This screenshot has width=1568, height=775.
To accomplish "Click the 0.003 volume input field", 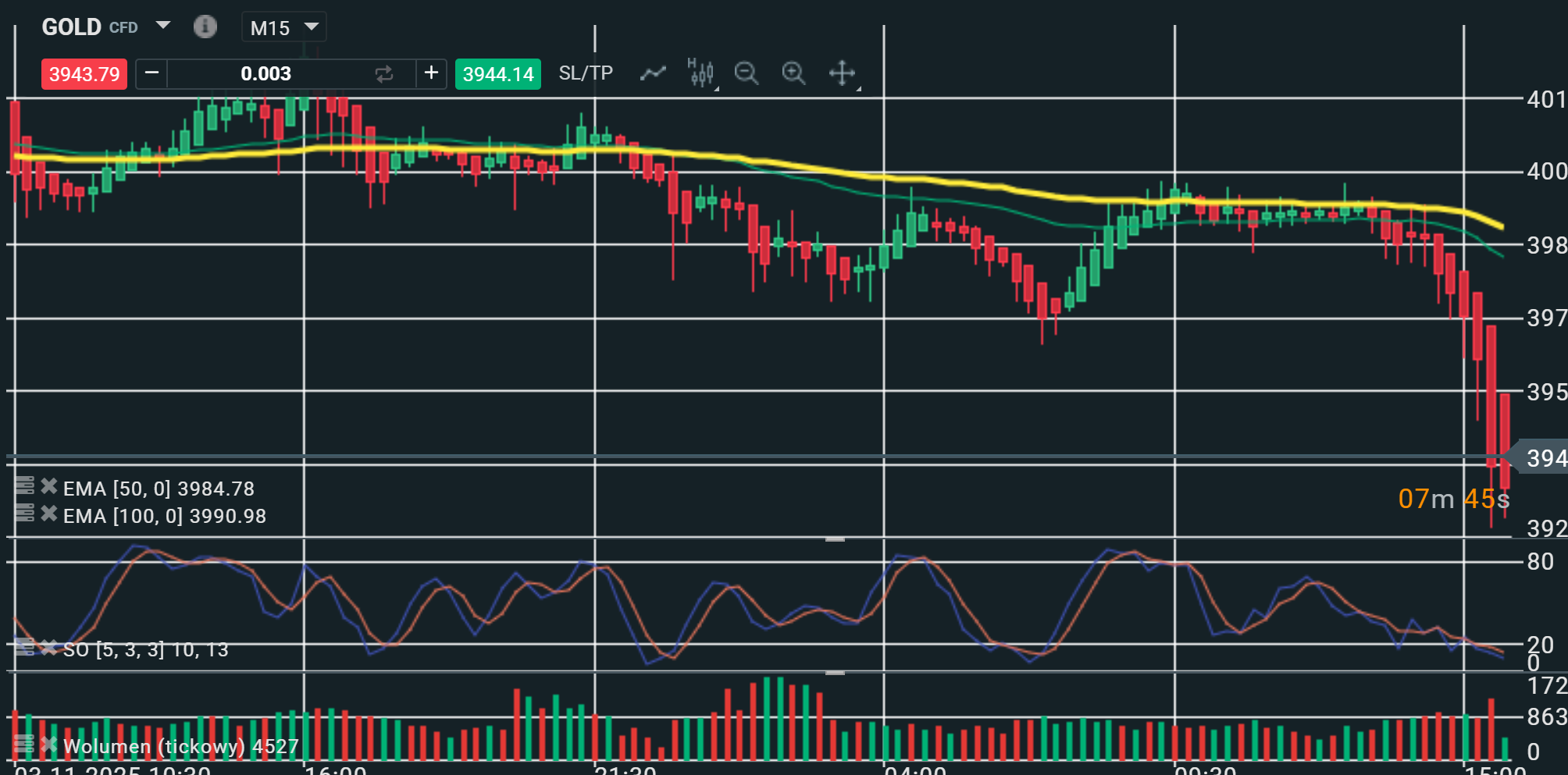I will [x=265, y=74].
